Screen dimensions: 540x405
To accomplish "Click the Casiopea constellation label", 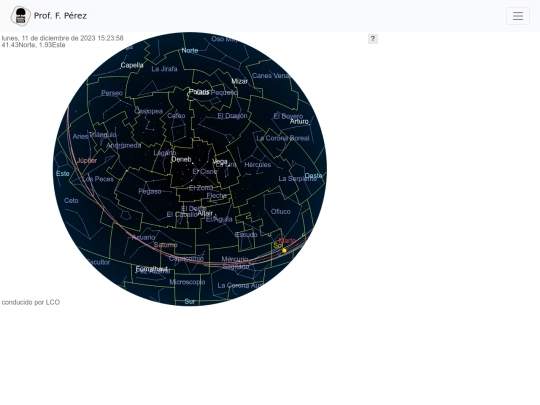I will pos(148,111).
